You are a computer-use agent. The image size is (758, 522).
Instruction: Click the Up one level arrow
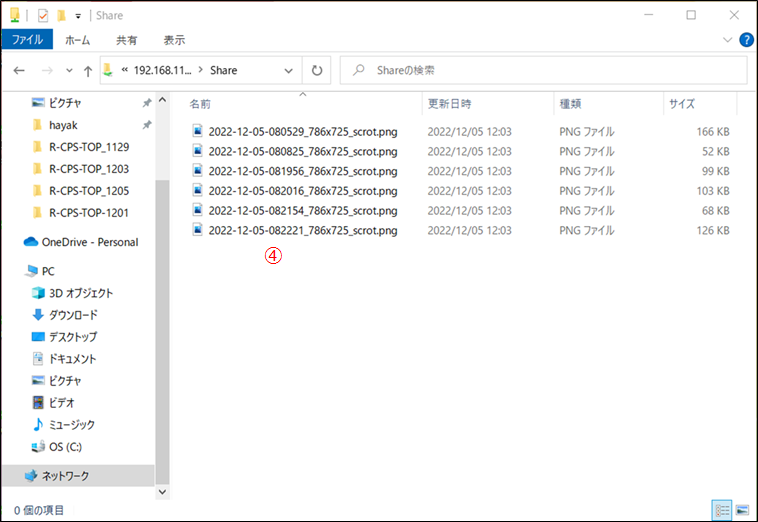tap(88, 71)
